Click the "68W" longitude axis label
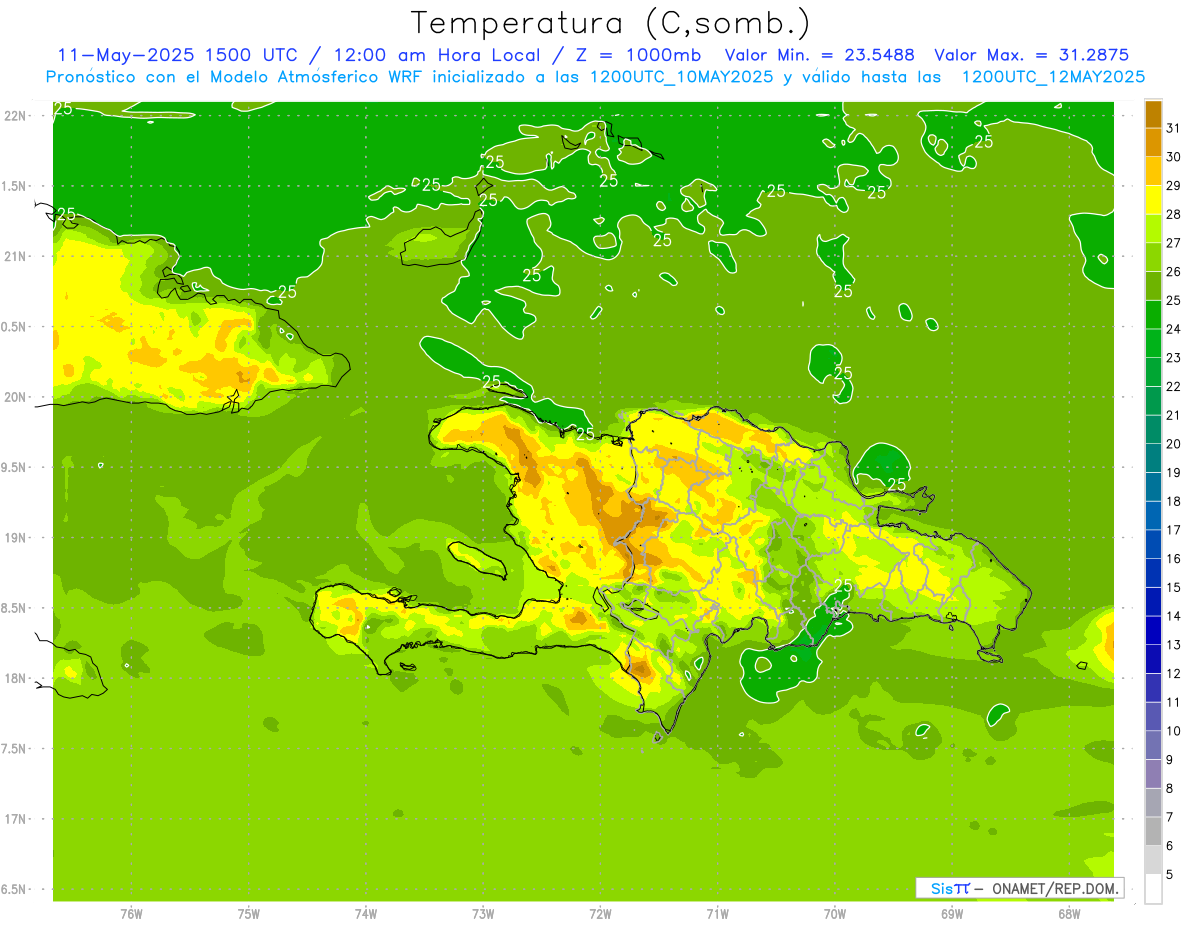 click(1069, 914)
